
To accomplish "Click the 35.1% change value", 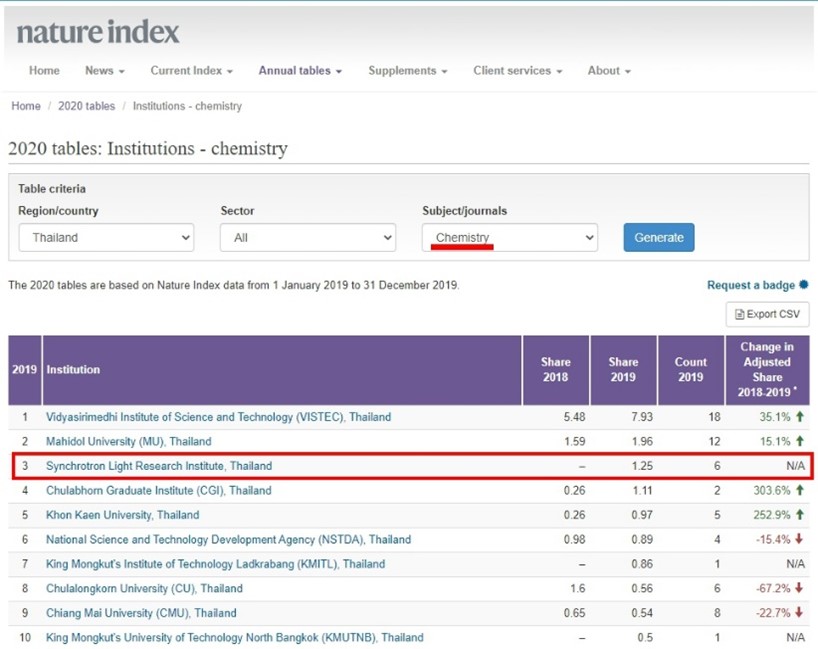I will pyautogui.click(x=775, y=417).
